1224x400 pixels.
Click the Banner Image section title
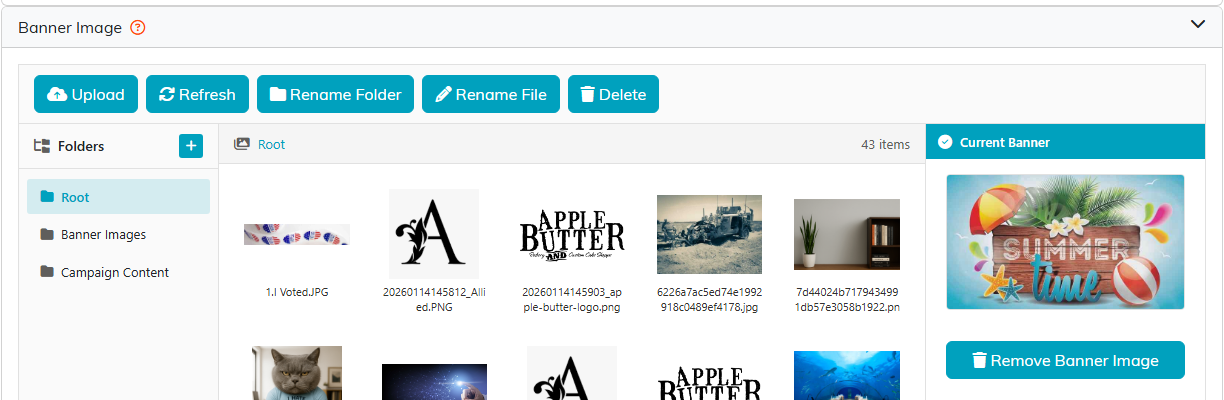[x=70, y=27]
